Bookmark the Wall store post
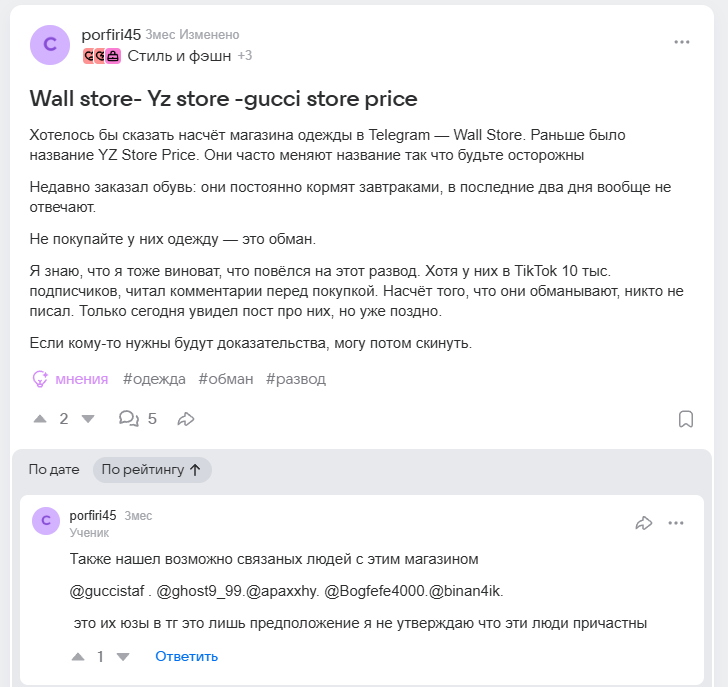 [686, 419]
